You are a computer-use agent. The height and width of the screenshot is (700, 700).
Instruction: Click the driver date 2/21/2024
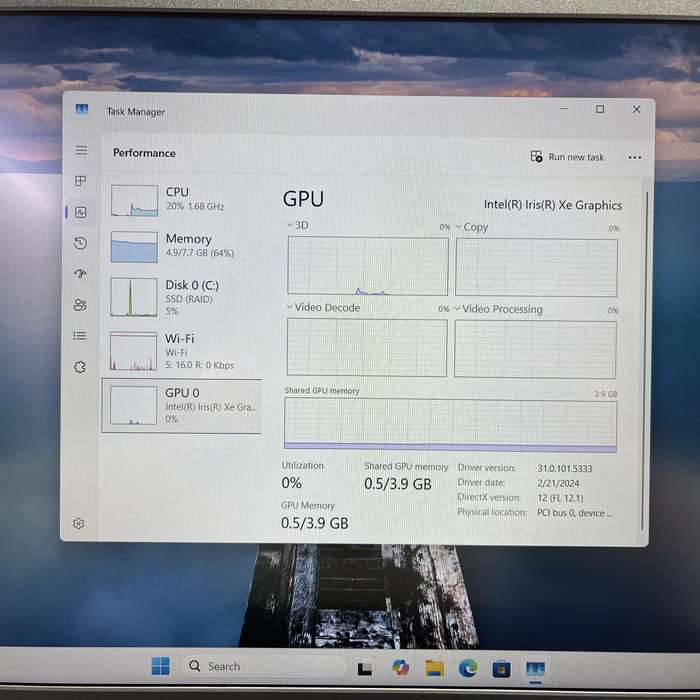558,483
